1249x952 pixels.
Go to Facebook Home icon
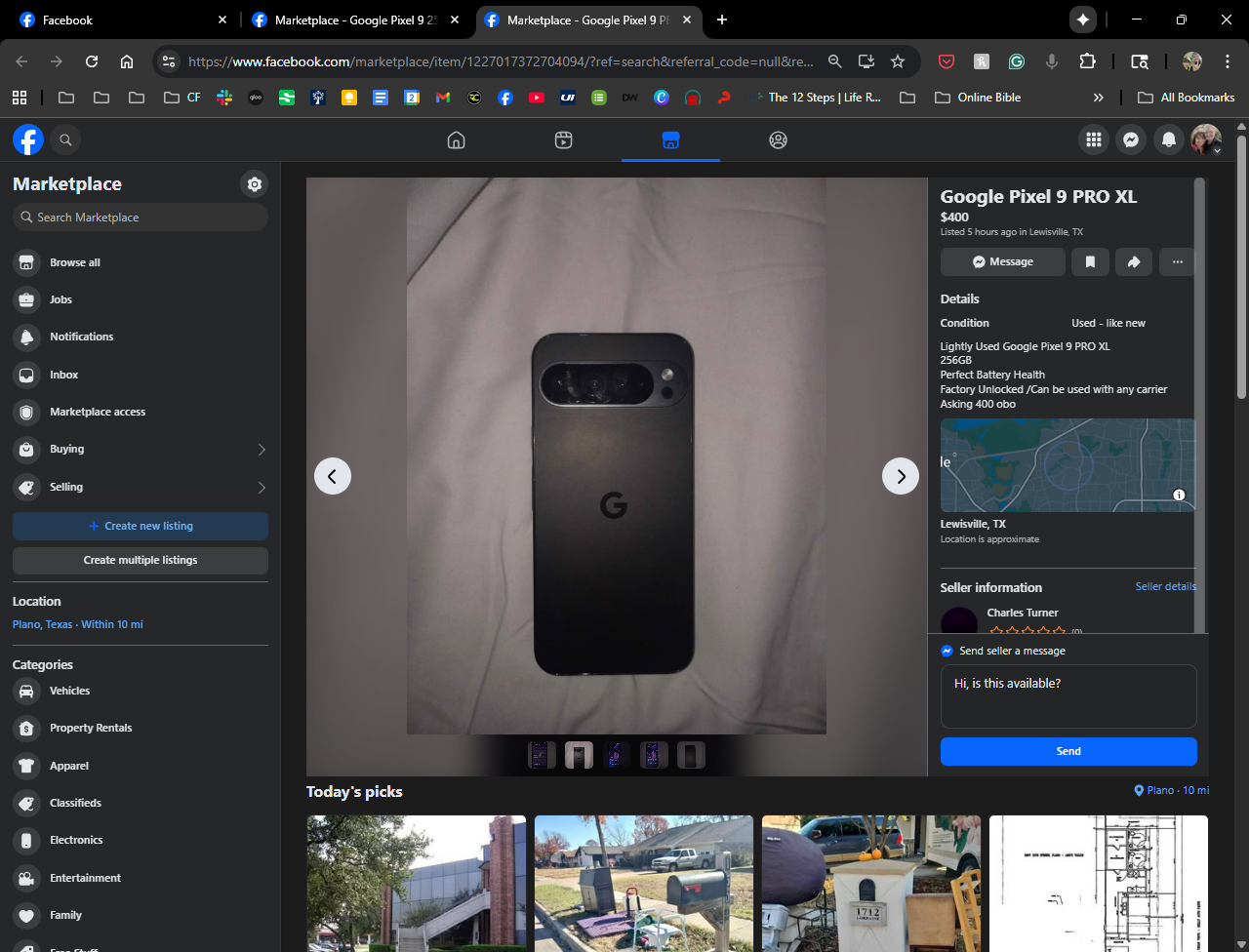coord(456,140)
